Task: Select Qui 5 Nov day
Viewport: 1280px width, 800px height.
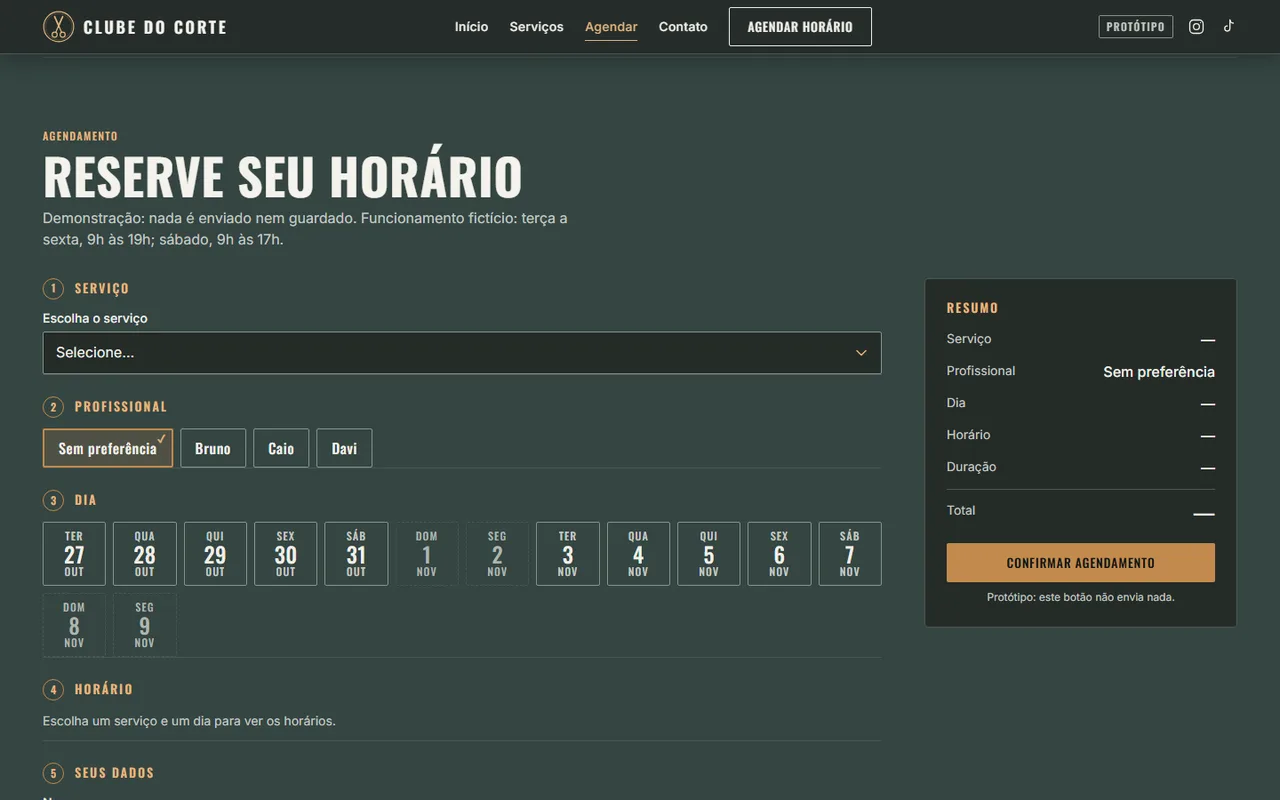Action: (709, 554)
